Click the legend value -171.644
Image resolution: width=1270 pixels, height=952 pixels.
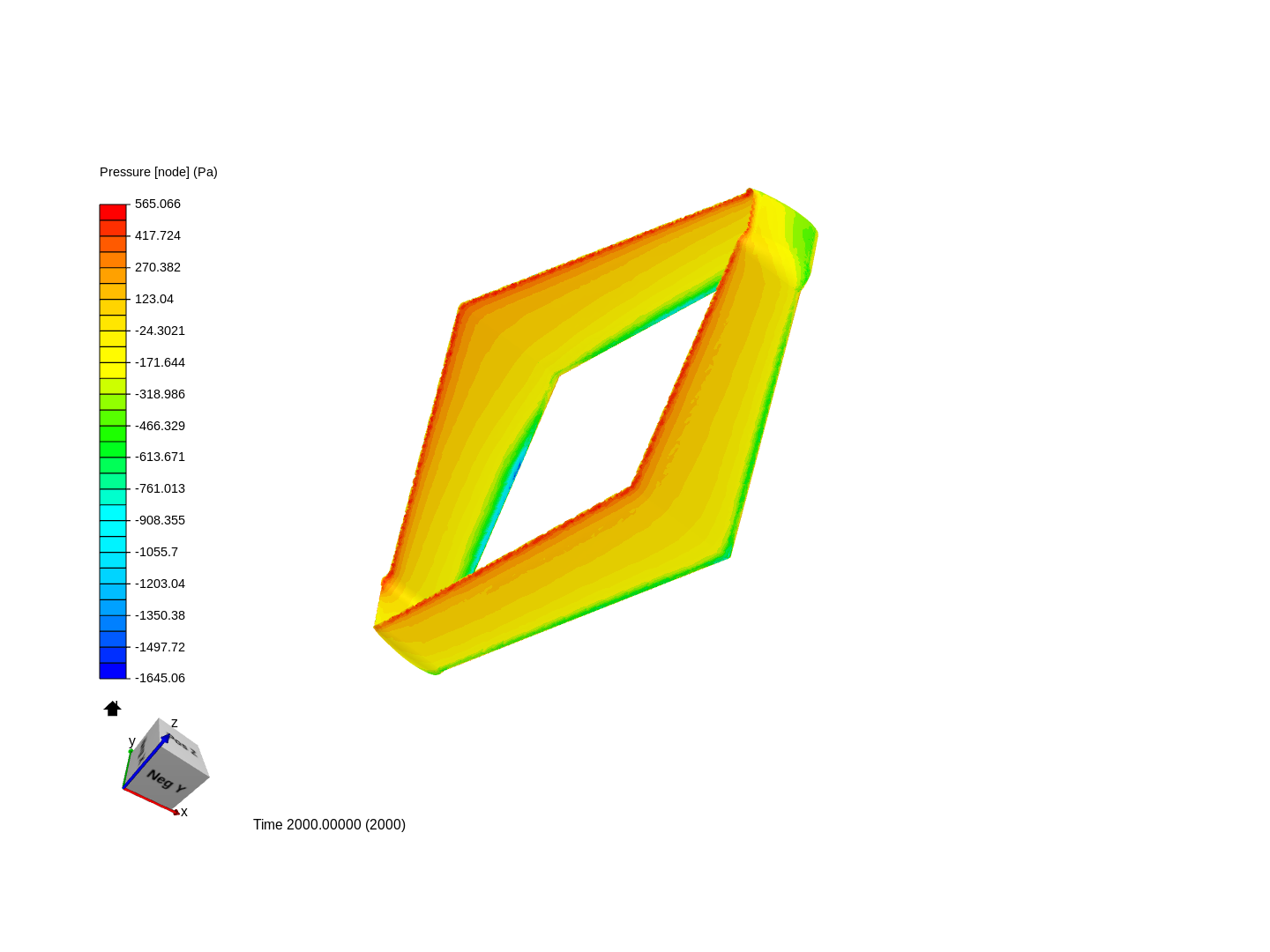pos(160,362)
